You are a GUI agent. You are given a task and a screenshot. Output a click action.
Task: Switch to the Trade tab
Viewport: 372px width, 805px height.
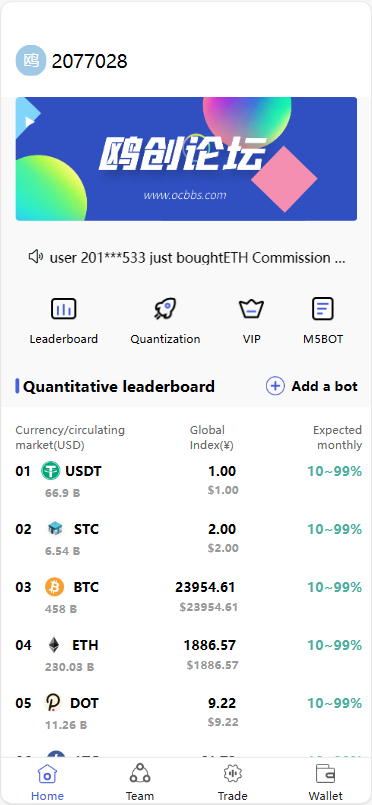coord(232,782)
